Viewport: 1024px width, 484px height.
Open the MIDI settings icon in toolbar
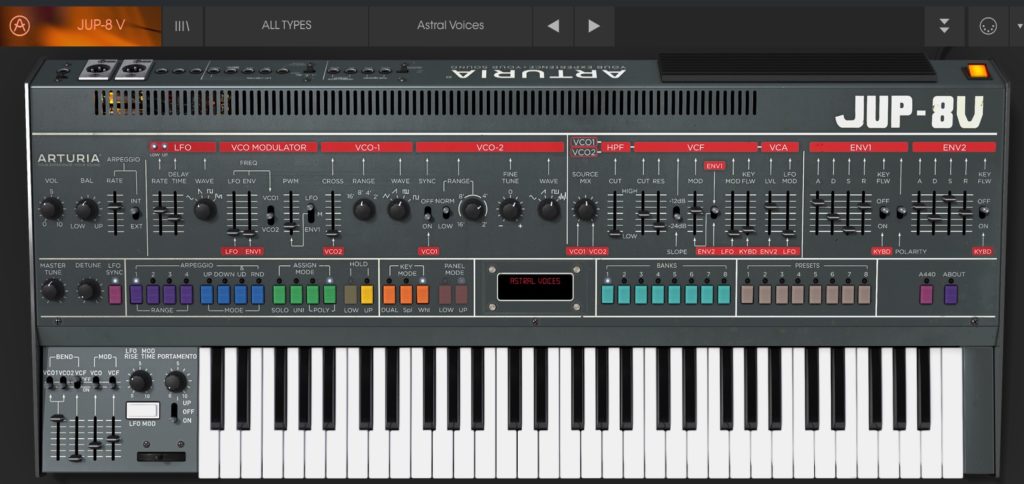point(988,26)
